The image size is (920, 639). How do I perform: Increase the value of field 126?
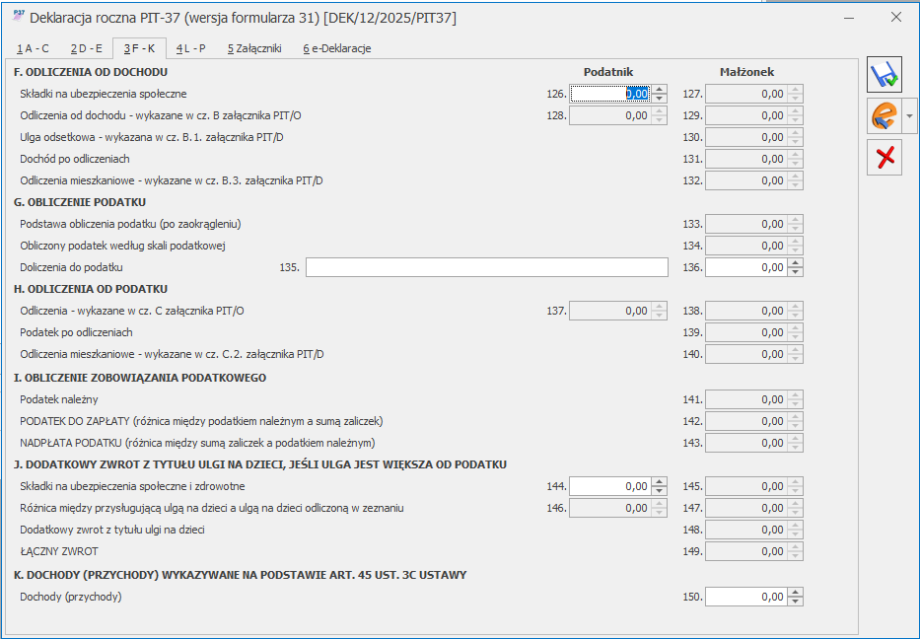(x=659, y=90)
